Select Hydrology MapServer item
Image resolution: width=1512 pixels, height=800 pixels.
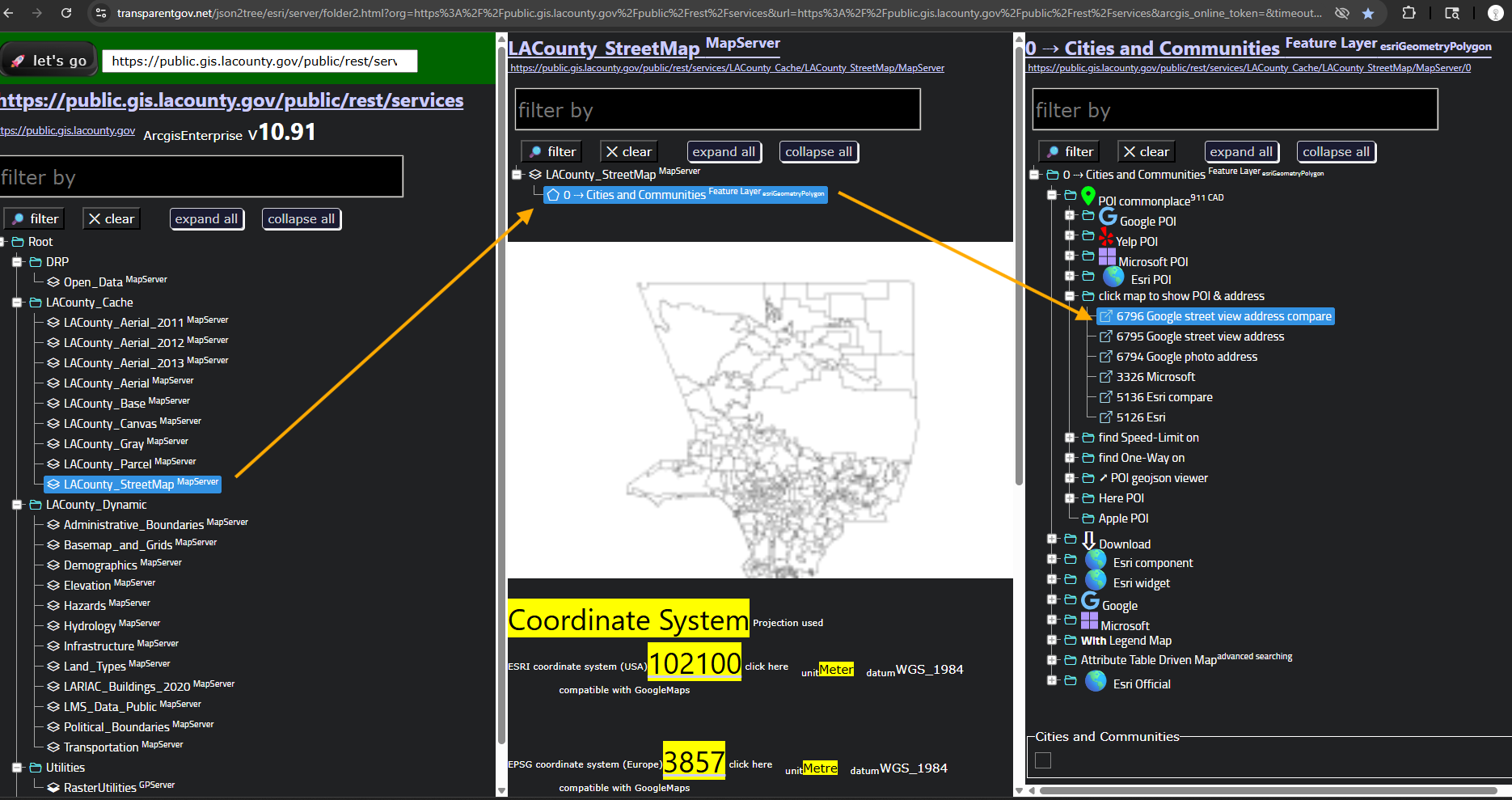tap(103, 625)
